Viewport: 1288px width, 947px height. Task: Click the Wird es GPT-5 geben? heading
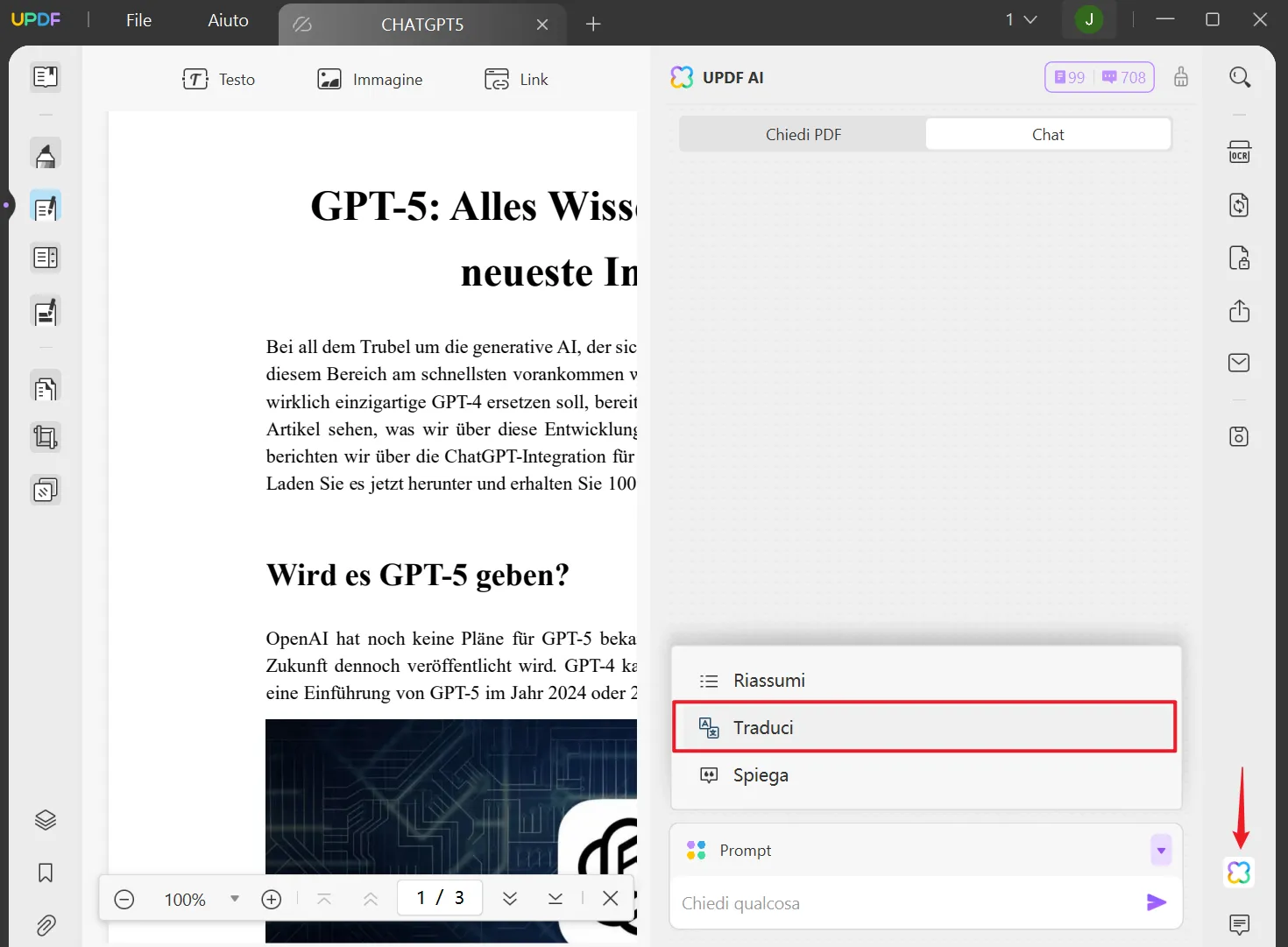tap(418, 576)
